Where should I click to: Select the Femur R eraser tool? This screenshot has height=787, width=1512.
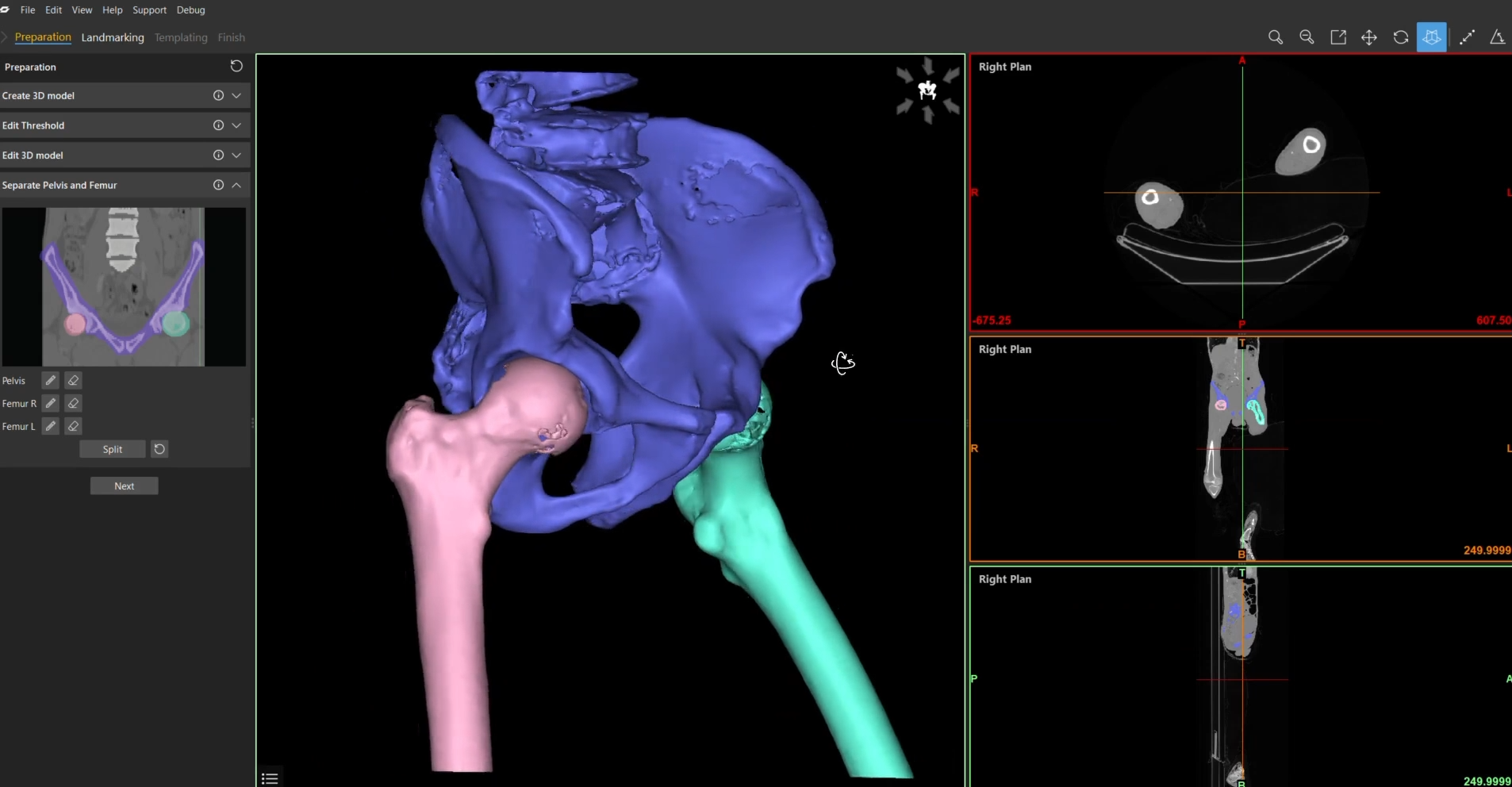73,404
